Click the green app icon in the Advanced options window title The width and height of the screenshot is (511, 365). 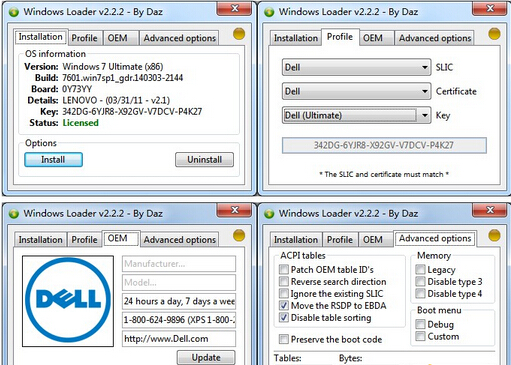[x=269, y=214]
